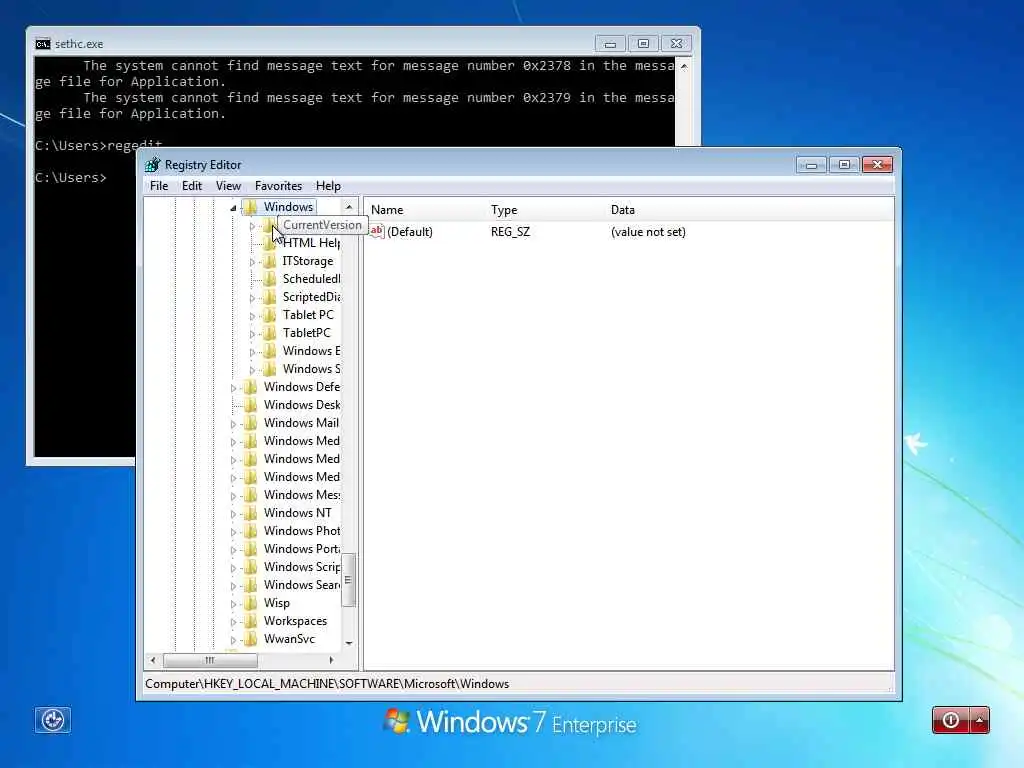The width and height of the screenshot is (1024, 768).
Task: Click the REG_SZ type cell
Action: pos(511,232)
